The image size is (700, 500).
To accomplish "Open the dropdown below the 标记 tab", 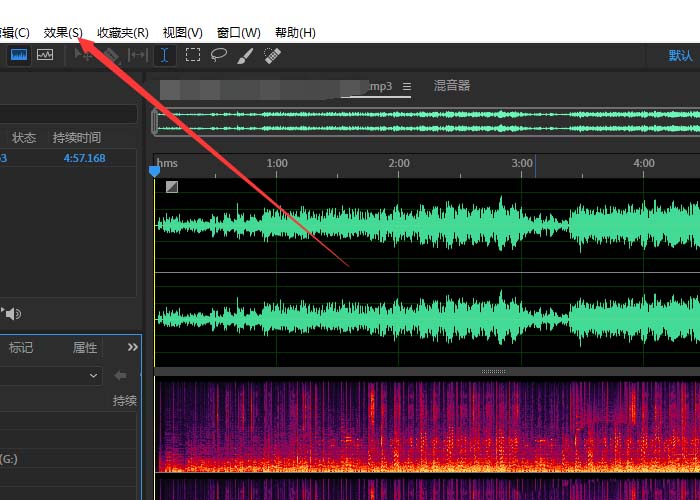I will (x=50, y=375).
